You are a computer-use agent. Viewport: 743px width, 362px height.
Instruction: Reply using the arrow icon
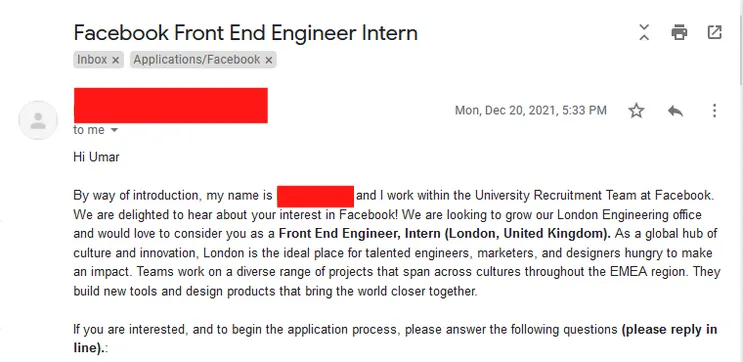[675, 111]
